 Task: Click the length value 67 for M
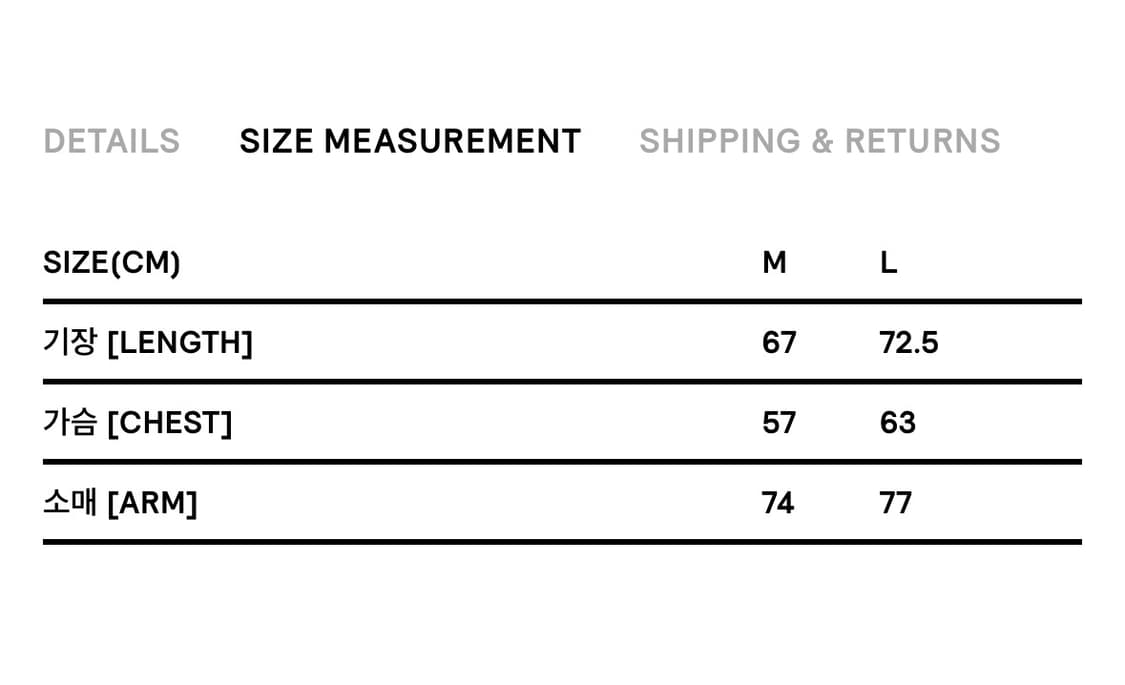[779, 343]
